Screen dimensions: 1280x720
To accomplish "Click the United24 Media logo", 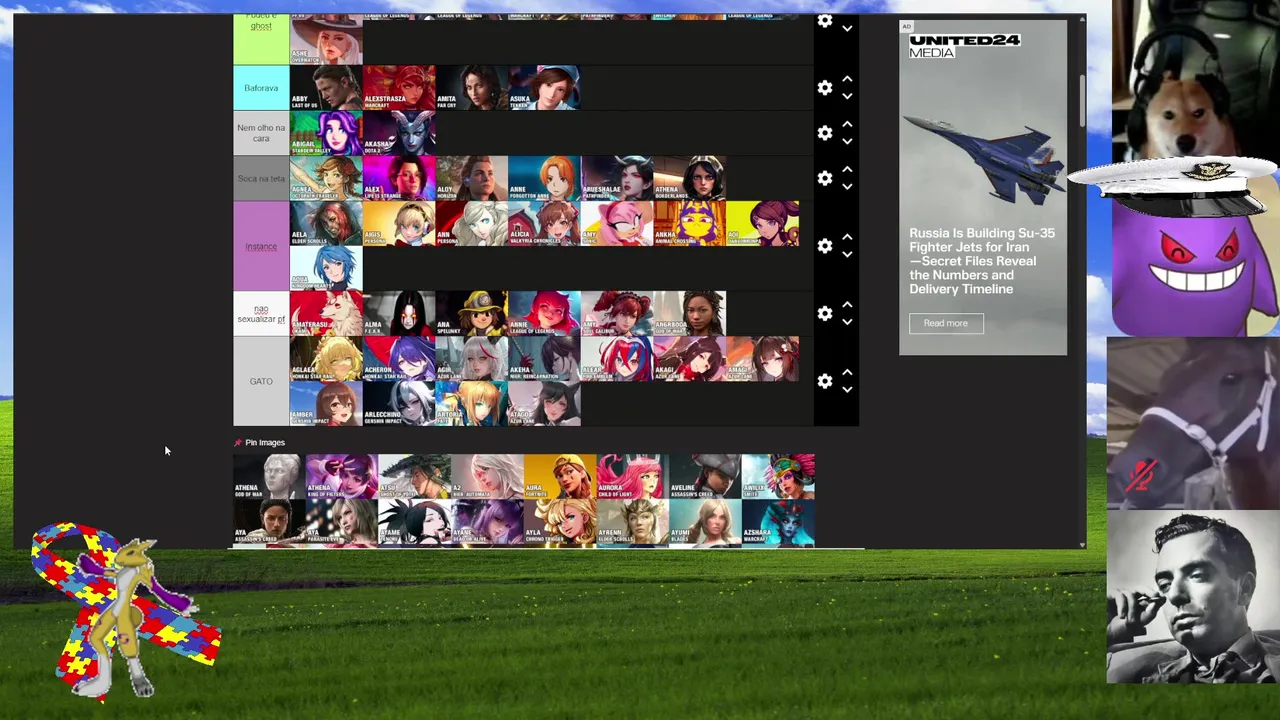I will pos(964,45).
